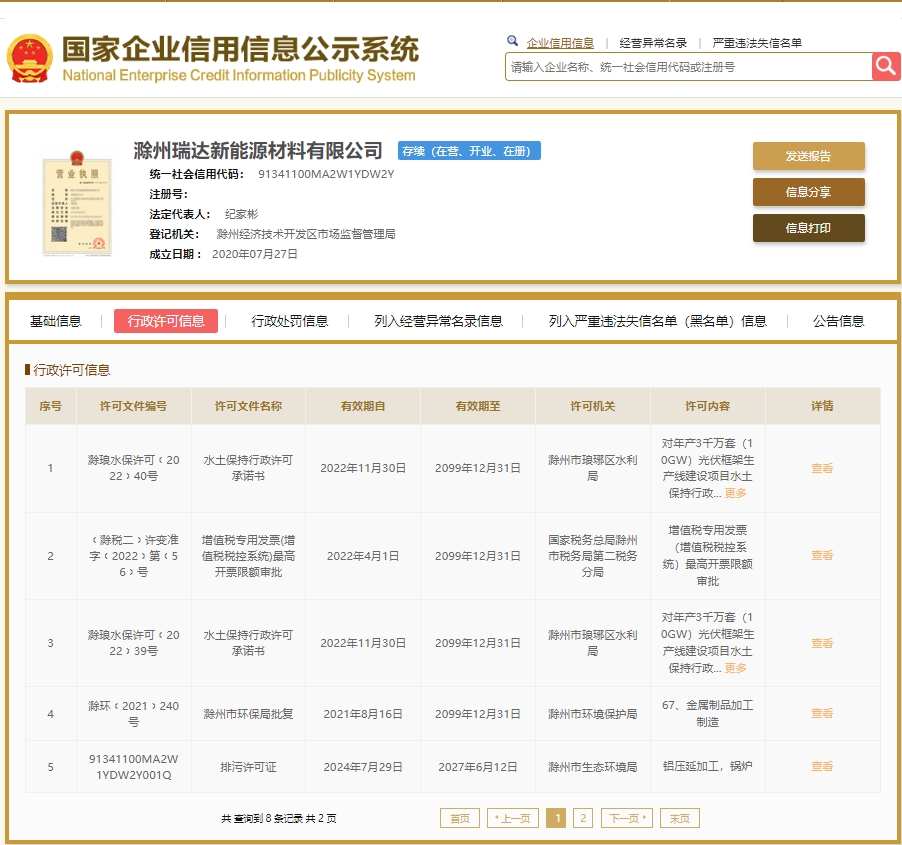Click the 许可内容 column header
This screenshot has height=845, width=902.
point(708,406)
